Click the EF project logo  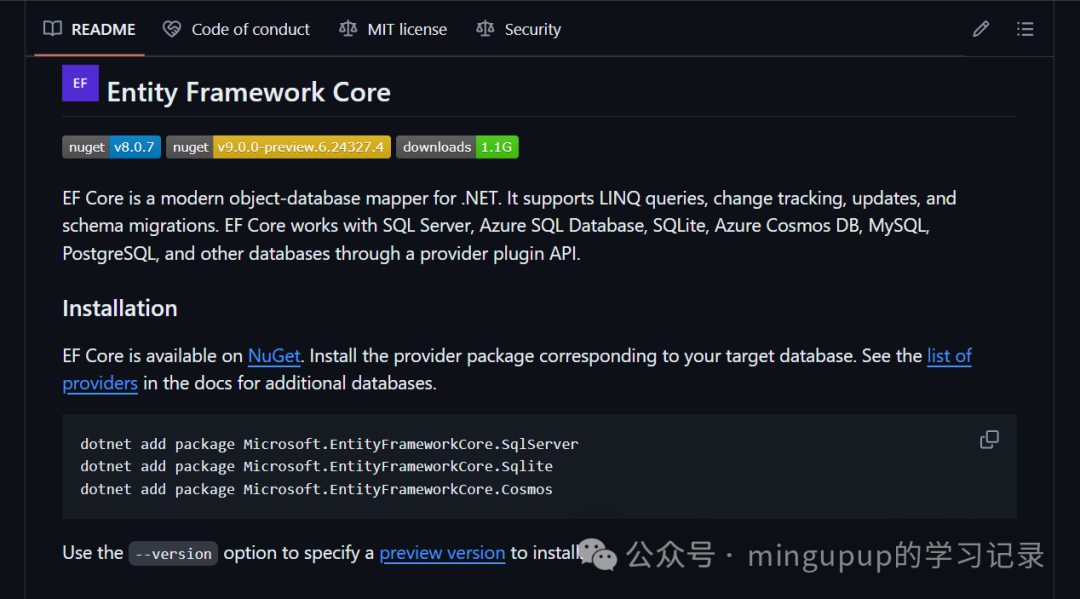point(80,83)
